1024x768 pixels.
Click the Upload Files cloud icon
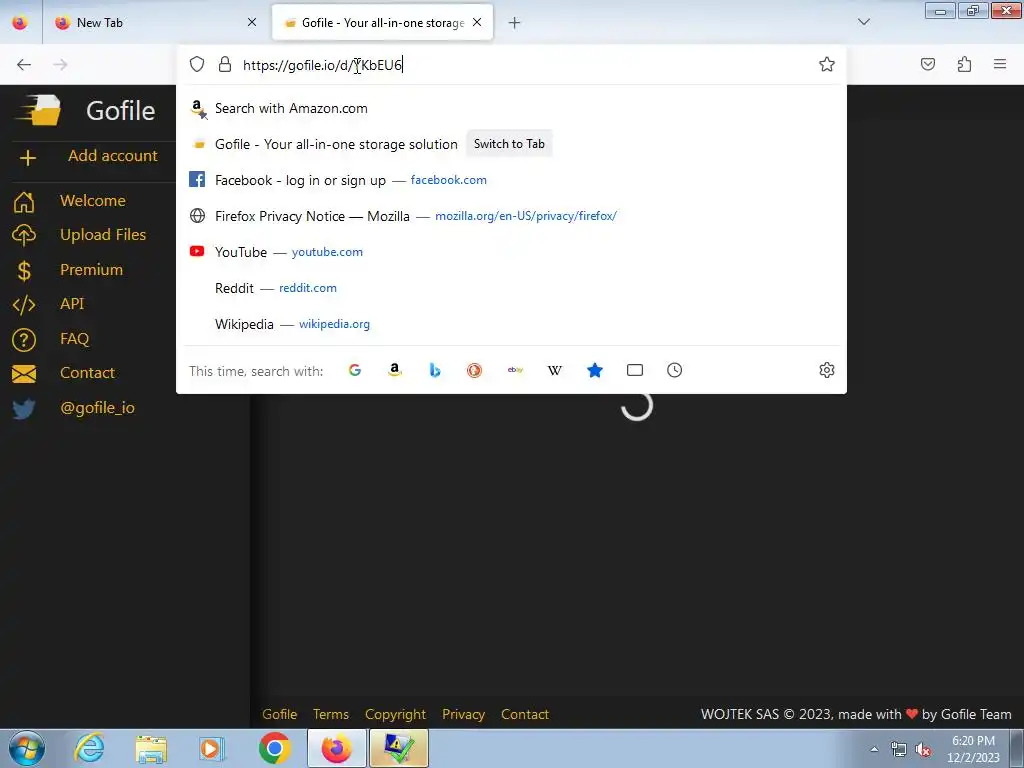point(24,236)
